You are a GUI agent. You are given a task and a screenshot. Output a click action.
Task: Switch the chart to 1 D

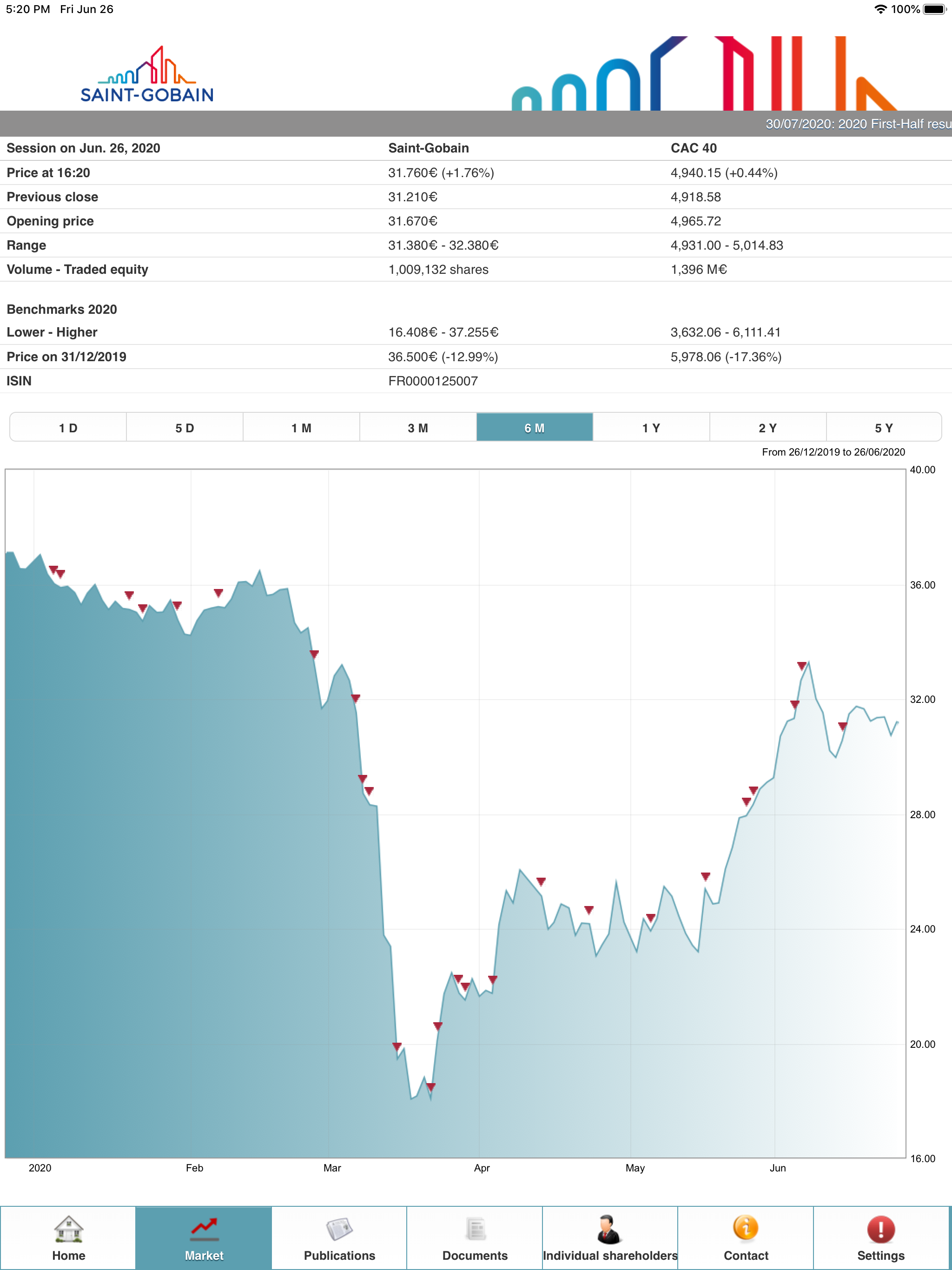tap(68, 428)
